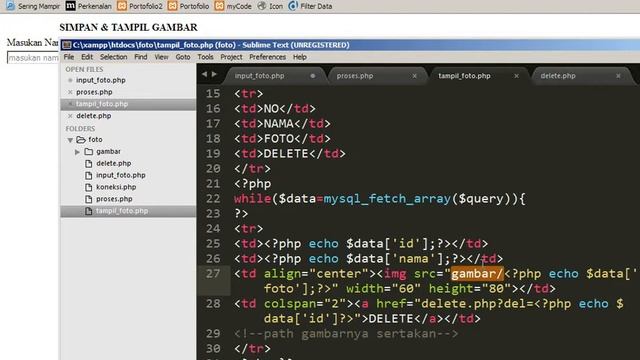640x360 pixels.
Task: Click comment path gambarnya sertakan on line 29
Action: [346, 334]
